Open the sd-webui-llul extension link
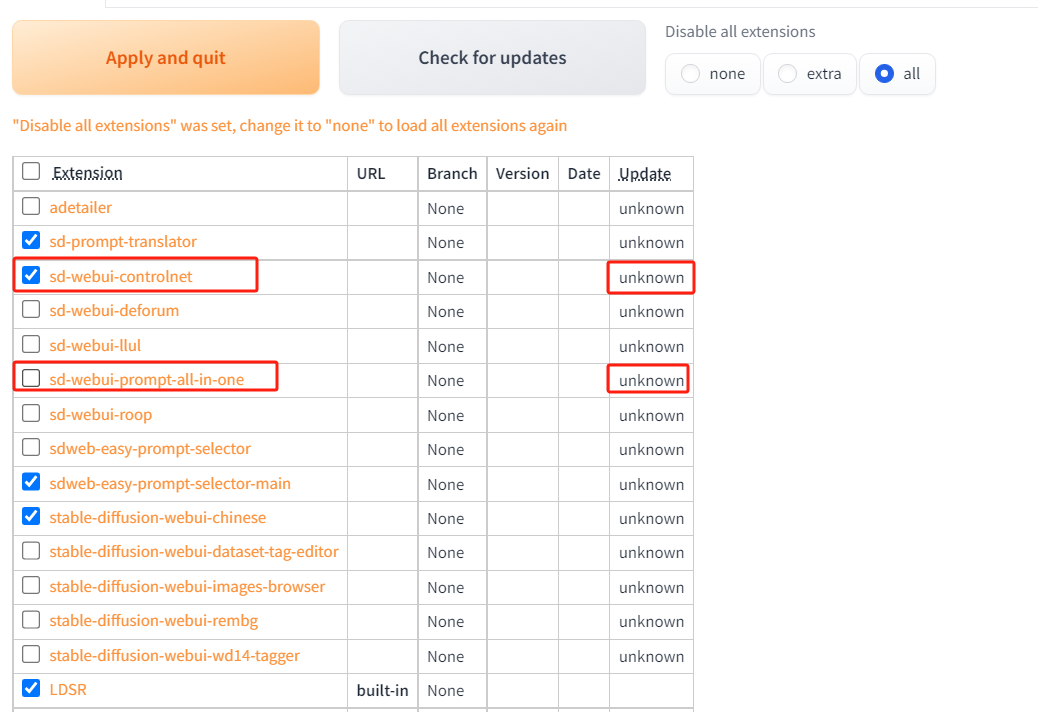Image resolution: width=1038 pixels, height=712 pixels. tap(95, 345)
